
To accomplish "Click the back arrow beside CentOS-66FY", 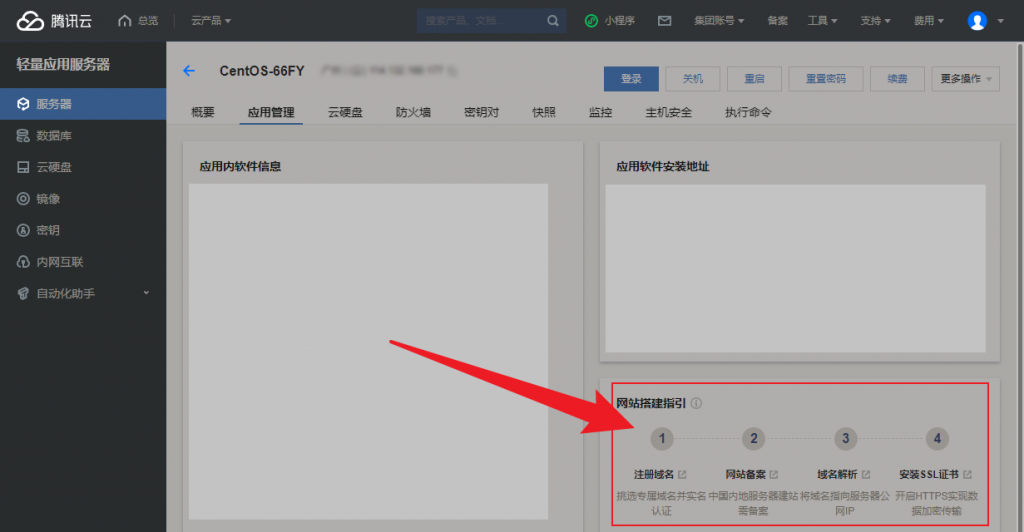I will [189, 70].
